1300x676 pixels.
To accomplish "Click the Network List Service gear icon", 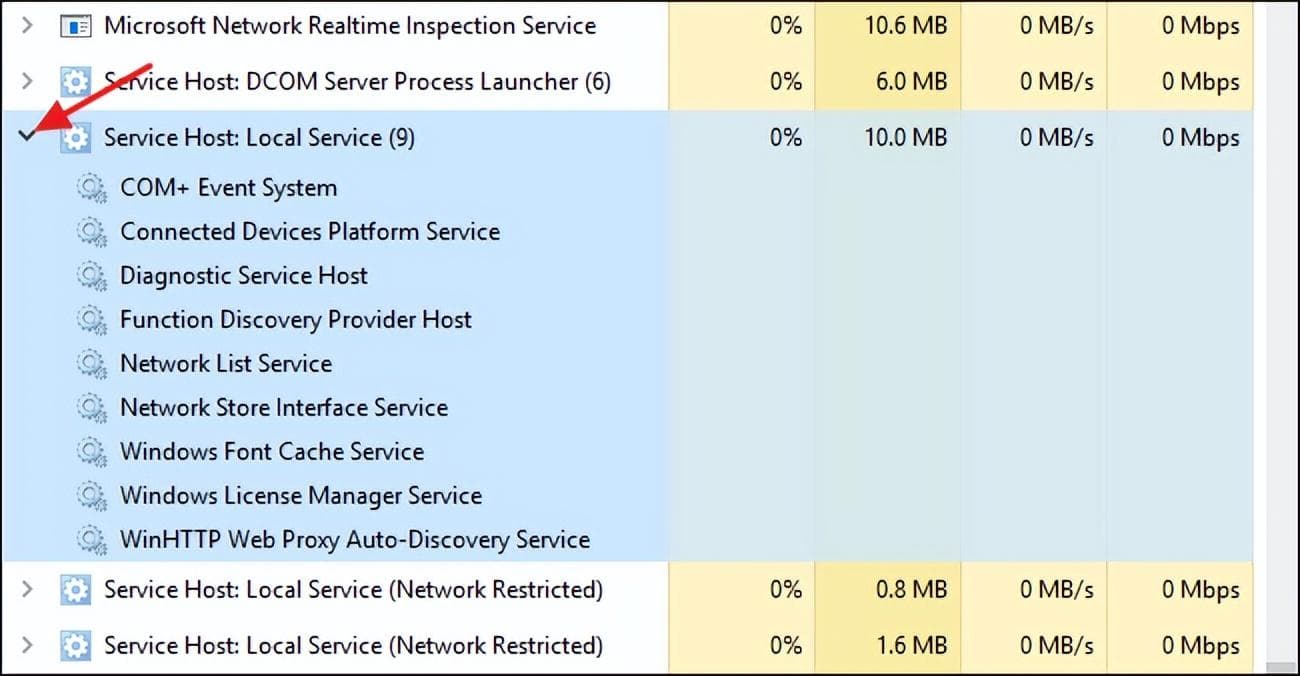I will click(92, 364).
